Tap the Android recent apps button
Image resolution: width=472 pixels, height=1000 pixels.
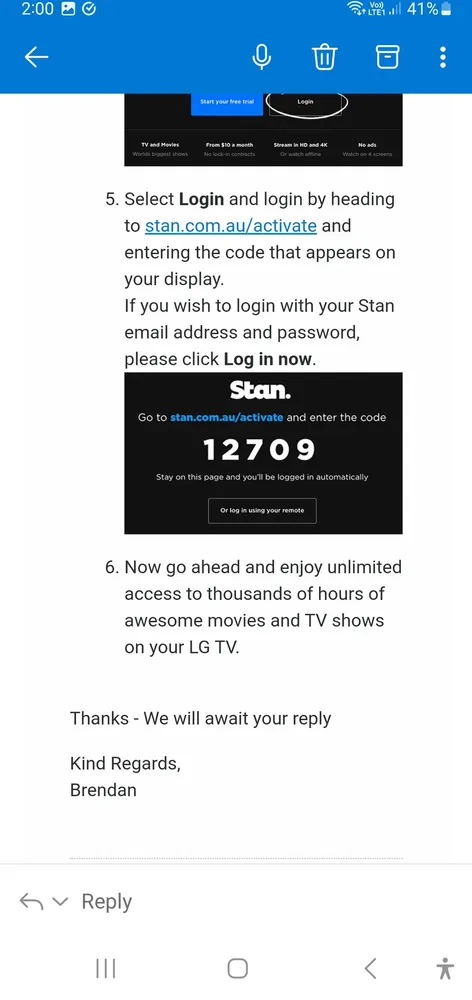click(105, 968)
